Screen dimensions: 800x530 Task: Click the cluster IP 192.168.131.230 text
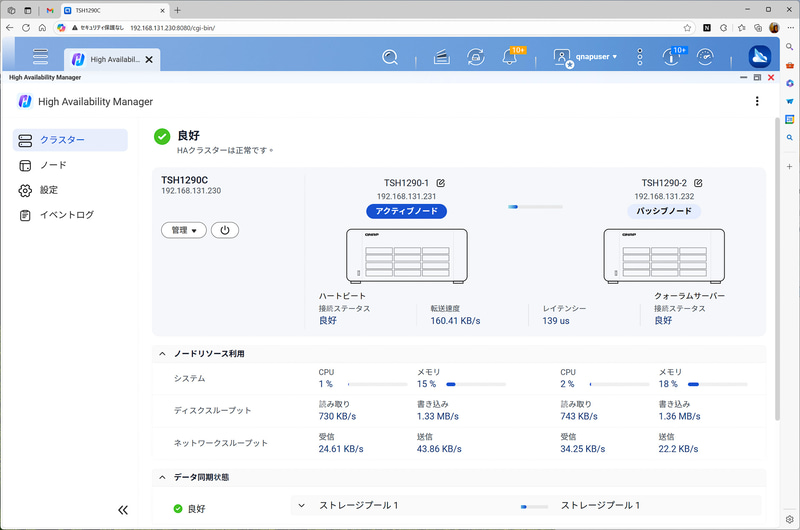point(191,191)
